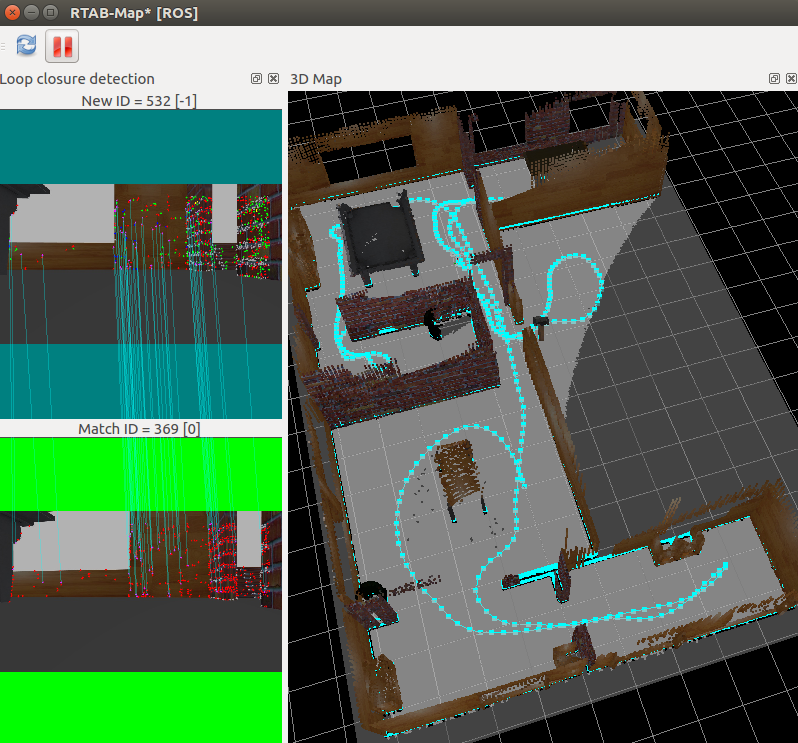The width and height of the screenshot is (798, 743).
Task: Click the 3D Map panel title
Action: [316, 78]
